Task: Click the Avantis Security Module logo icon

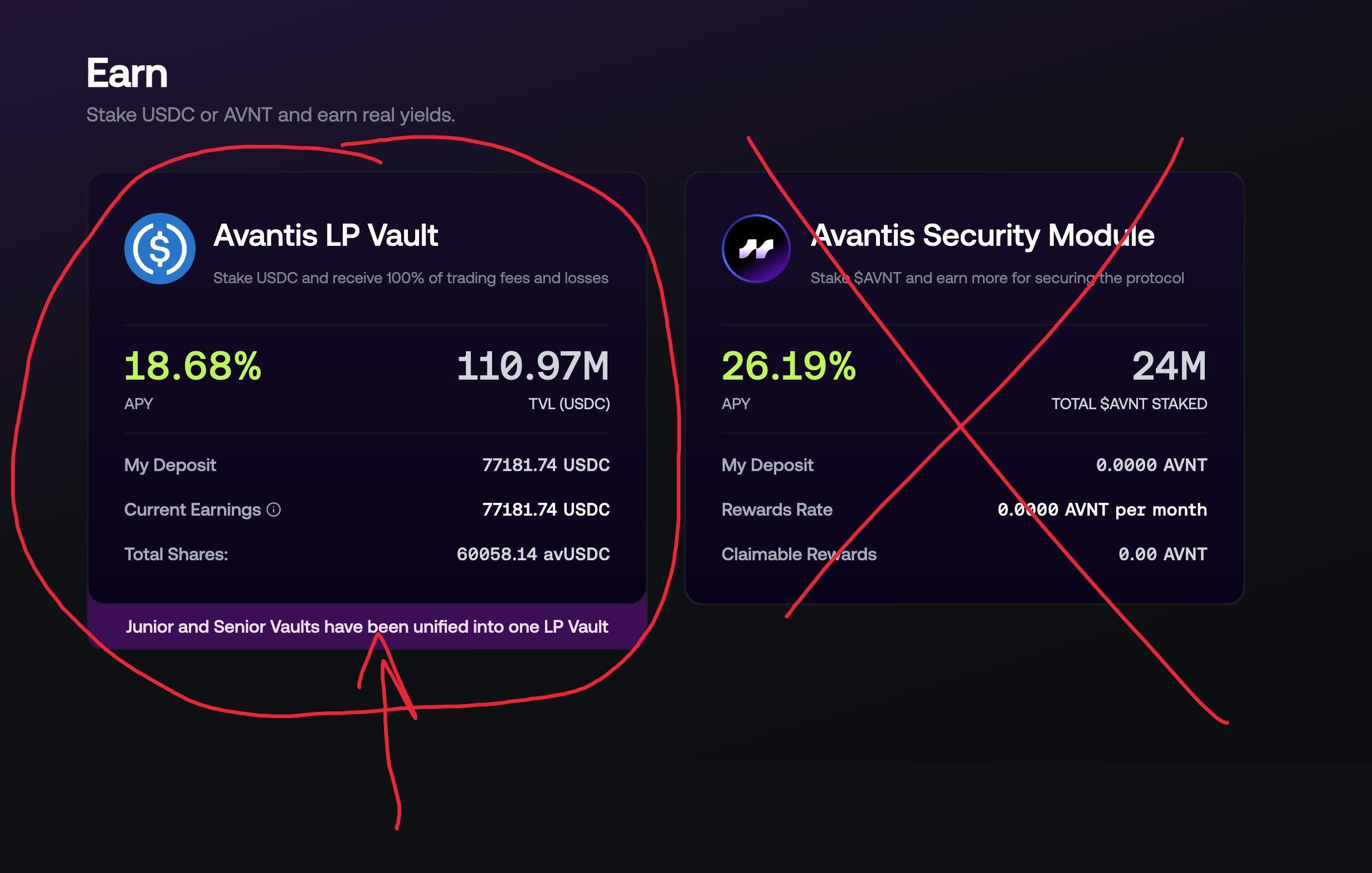Action: point(756,249)
